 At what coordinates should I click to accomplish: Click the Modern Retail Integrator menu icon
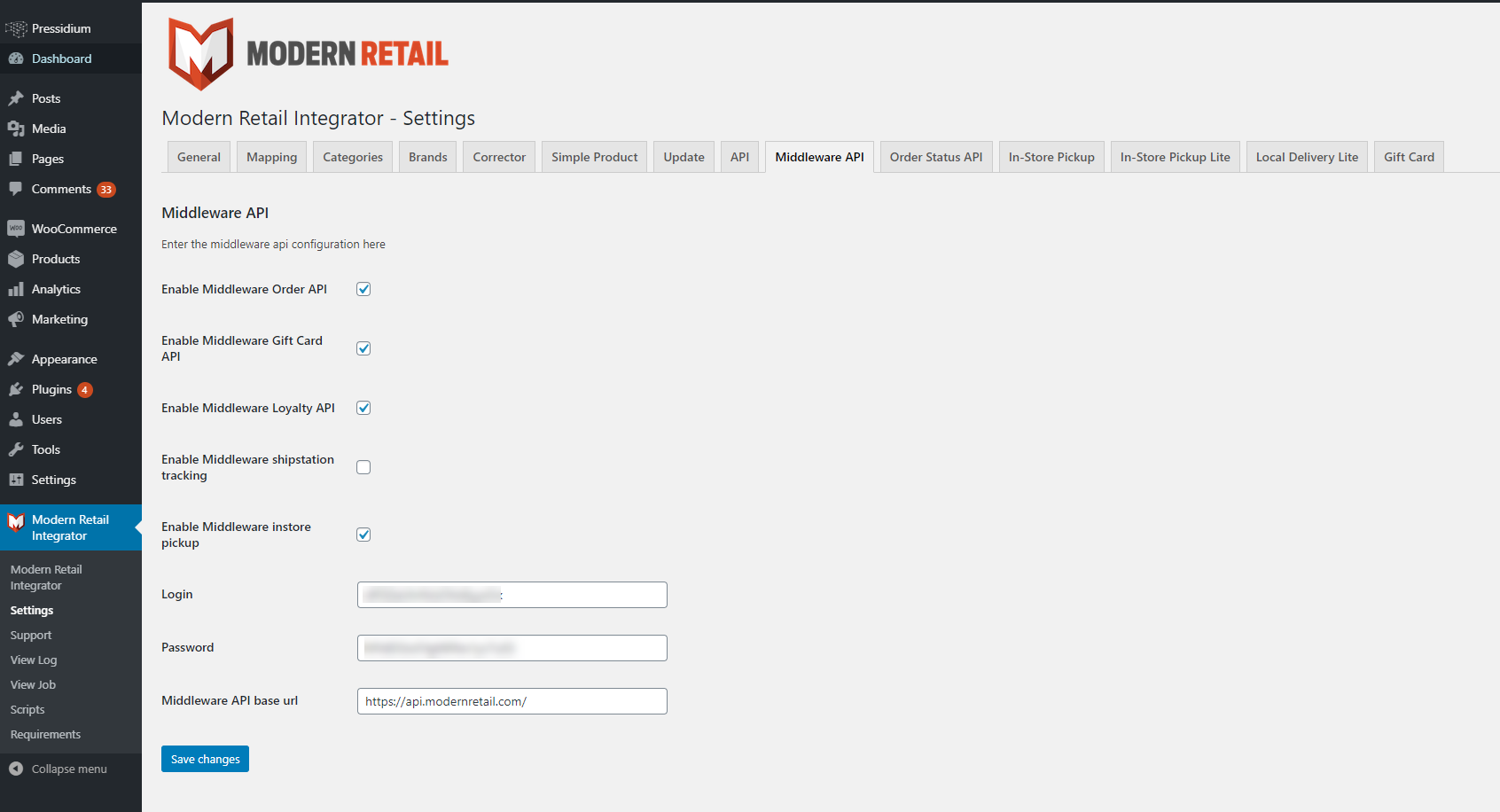[x=16, y=521]
